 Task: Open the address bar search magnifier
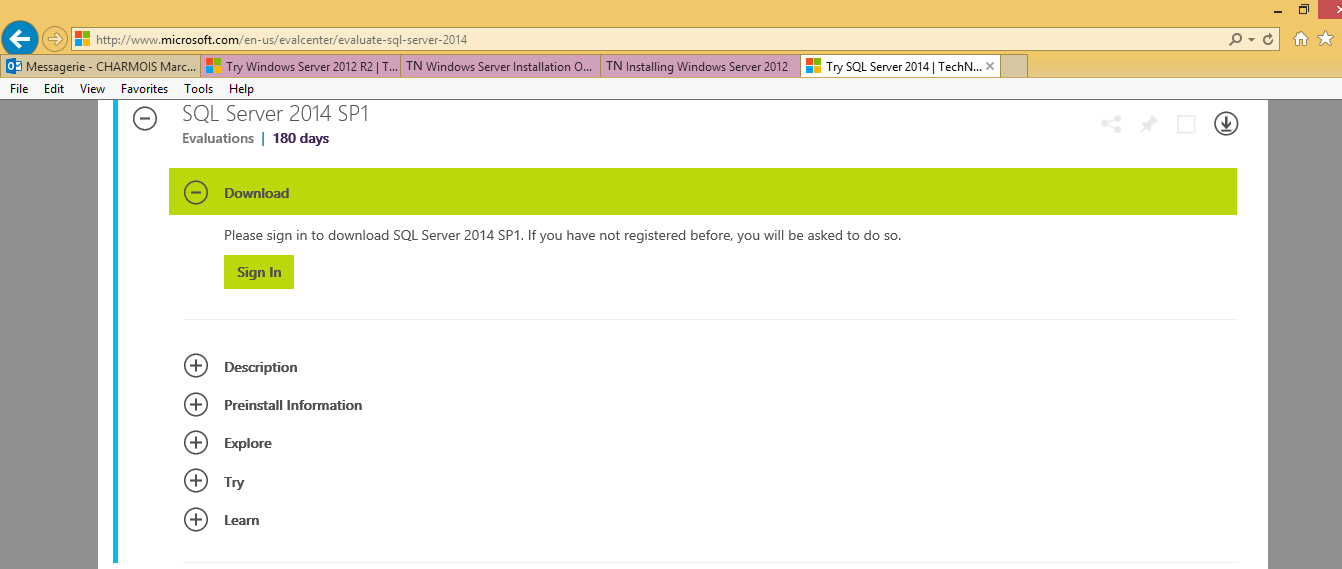point(1236,39)
